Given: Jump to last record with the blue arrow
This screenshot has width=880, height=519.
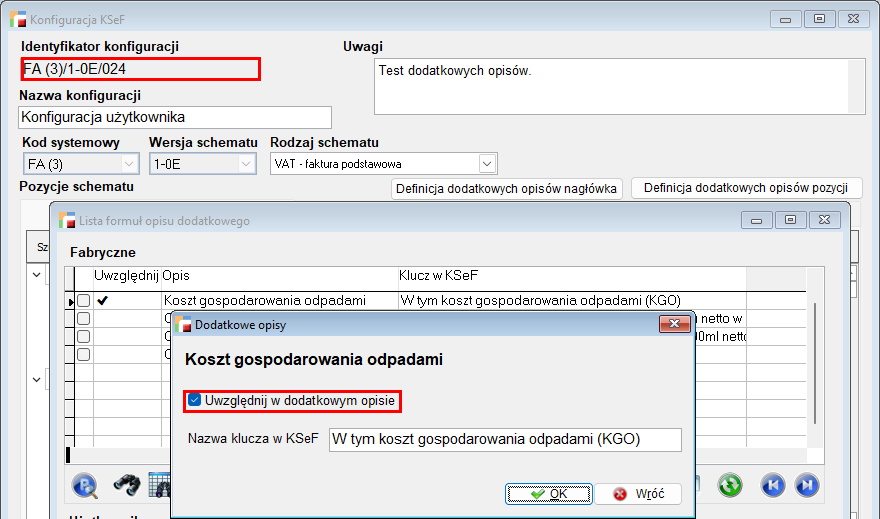Looking at the screenshot, I should point(806,485).
